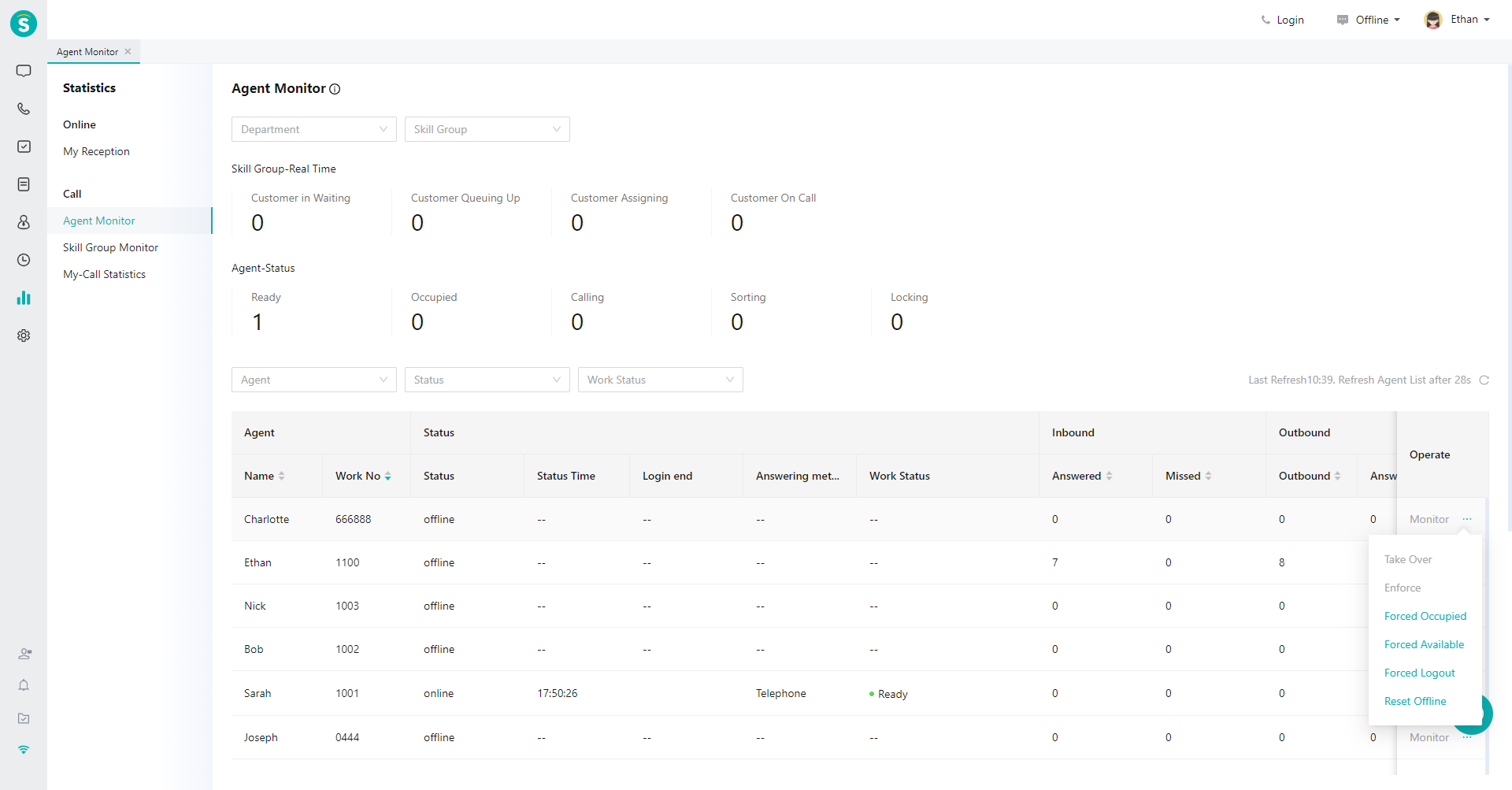Open the Offline status dropdown in header

[1369, 20]
